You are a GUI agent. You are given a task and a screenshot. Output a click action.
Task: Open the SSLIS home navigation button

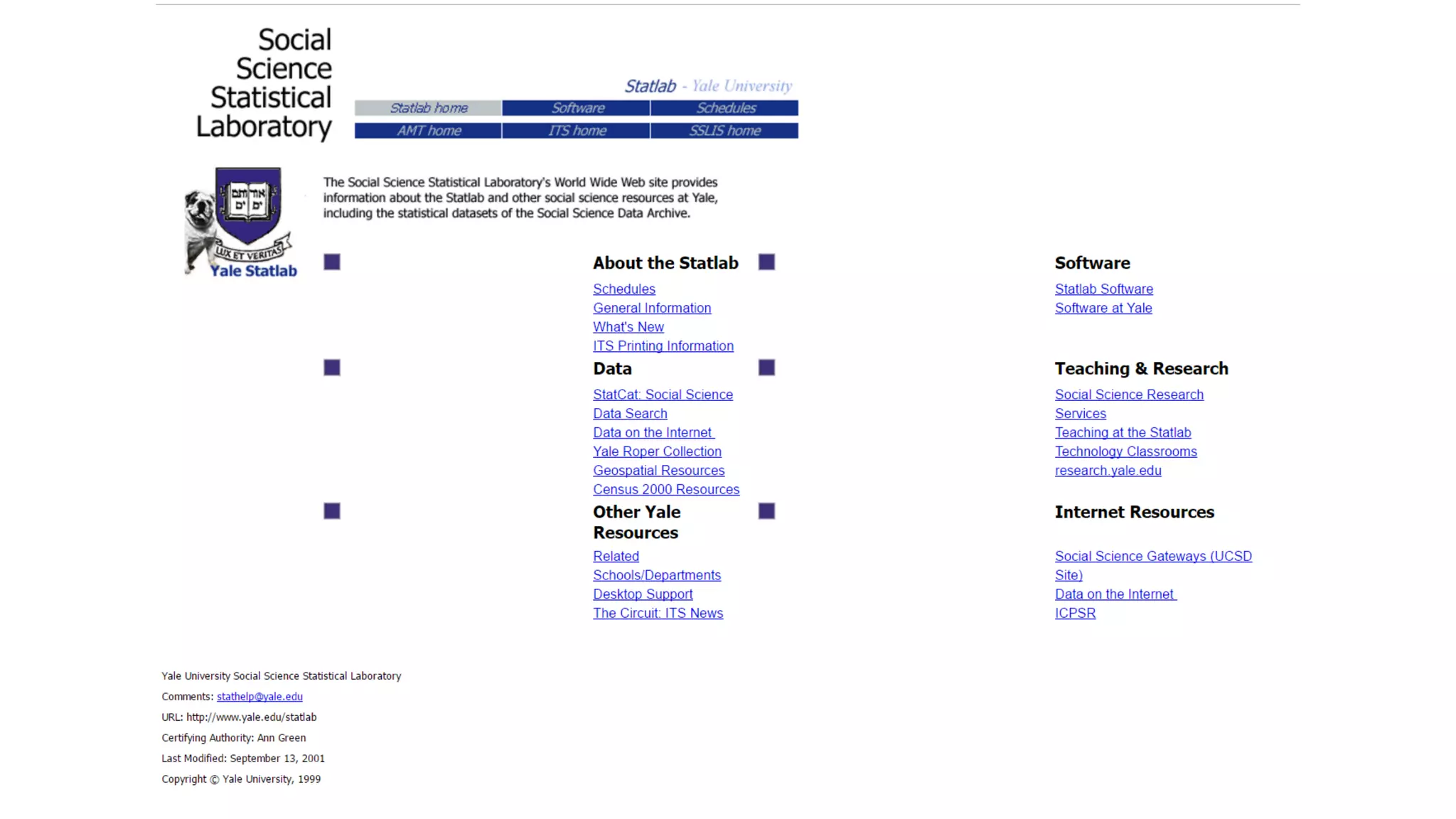pyautogui.click(x=724, y=131)
